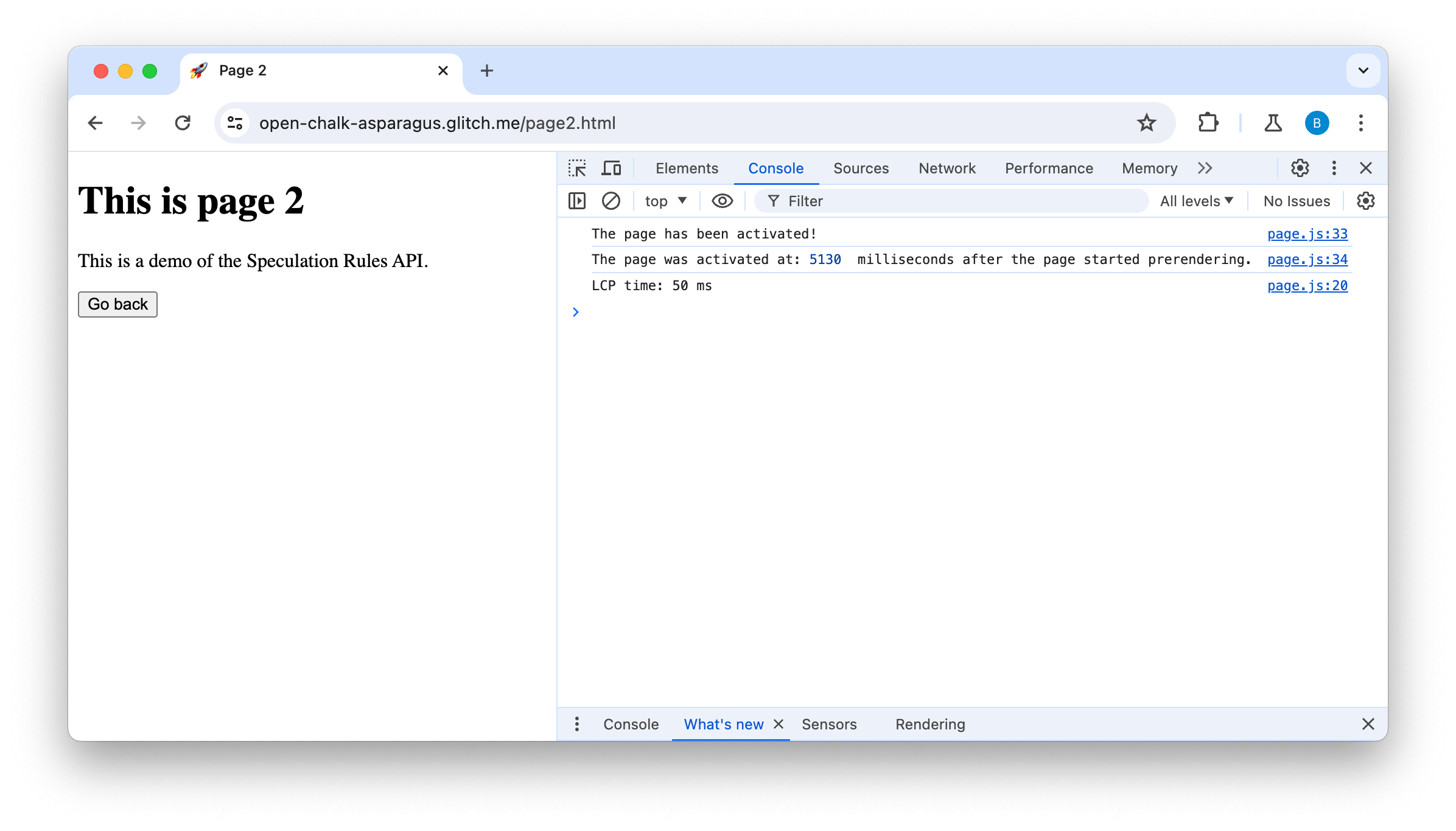Select the Elements tab in DevTools
The image size is (1456, 831).
click(687, 167)
